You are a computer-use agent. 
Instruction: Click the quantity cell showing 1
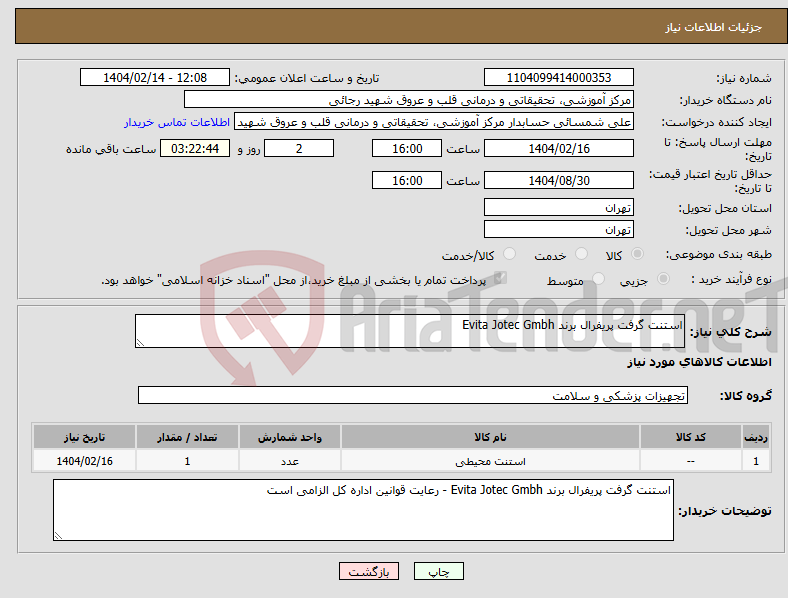(x=187, y=461)
